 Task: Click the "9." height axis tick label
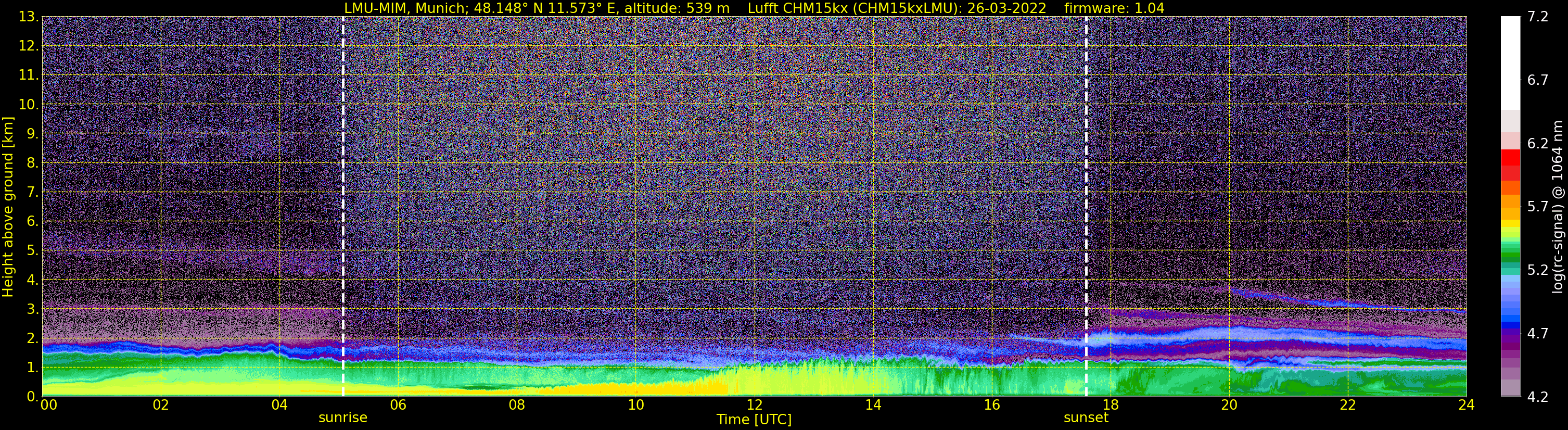coord(33,134)
